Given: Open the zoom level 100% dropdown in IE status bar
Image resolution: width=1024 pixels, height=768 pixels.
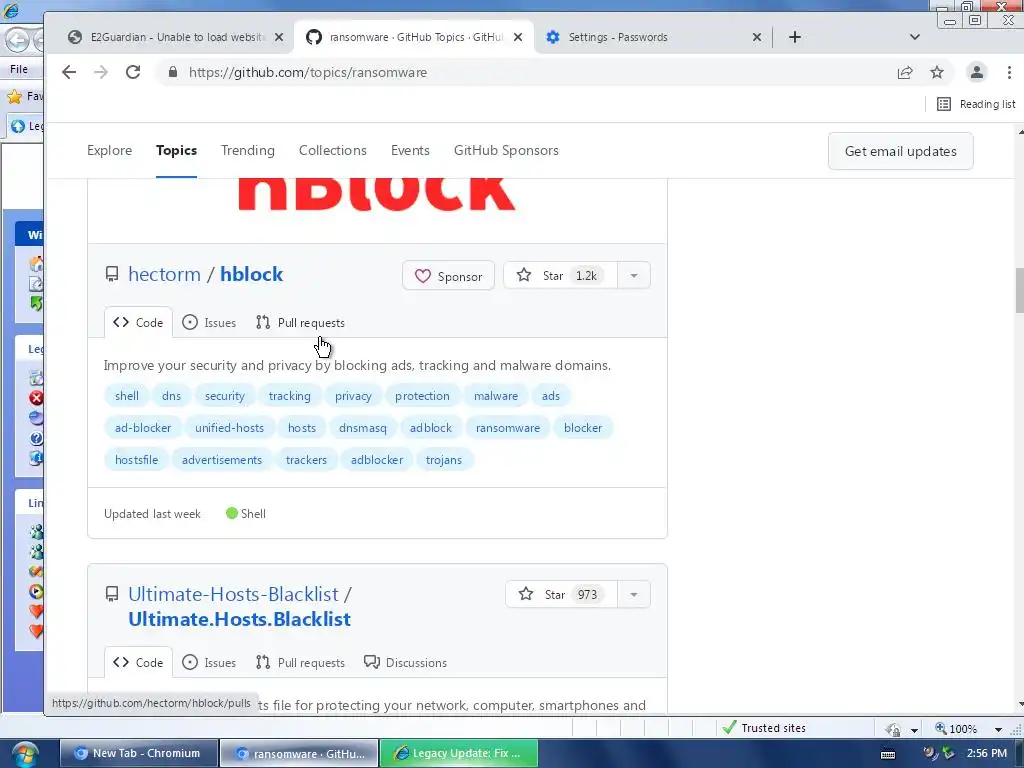Looking at the screenshot, I should [x=998, y=729].
